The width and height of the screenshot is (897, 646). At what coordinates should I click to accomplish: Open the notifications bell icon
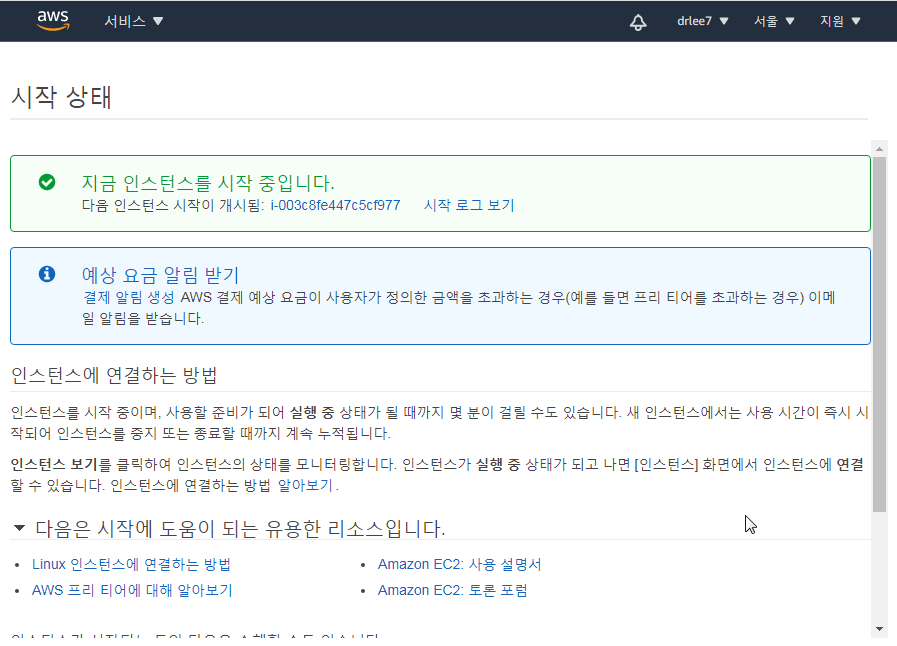tap(638, 22)
